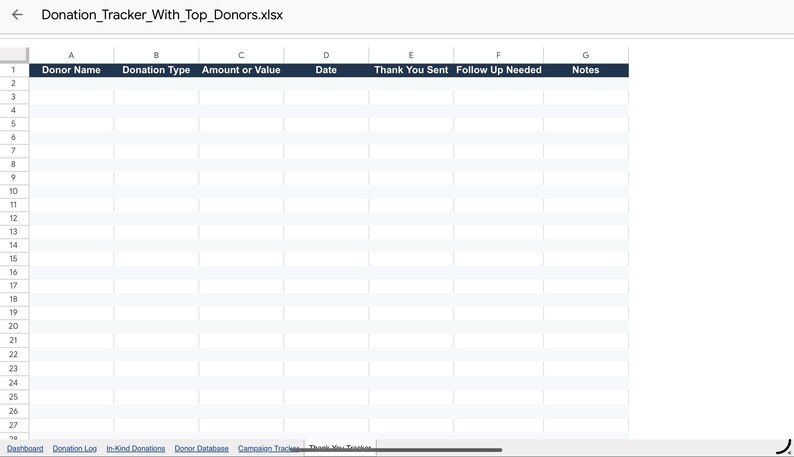Select row 5 via its row number

(x=14, y=124)
